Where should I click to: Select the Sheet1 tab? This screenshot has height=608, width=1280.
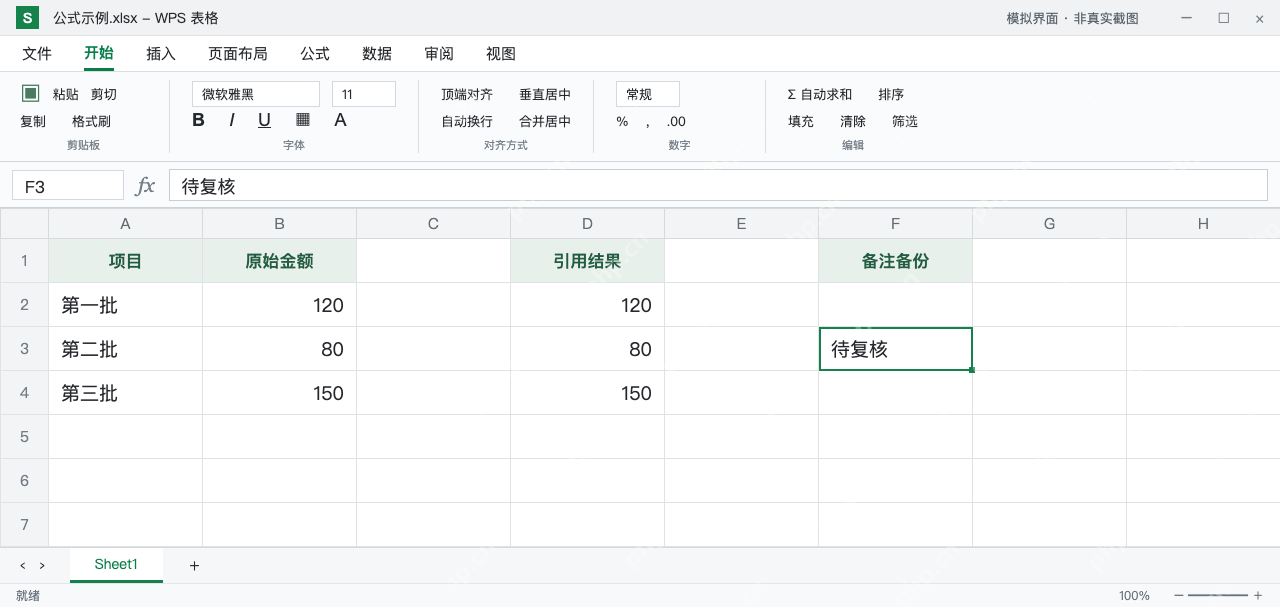[116, 565]
